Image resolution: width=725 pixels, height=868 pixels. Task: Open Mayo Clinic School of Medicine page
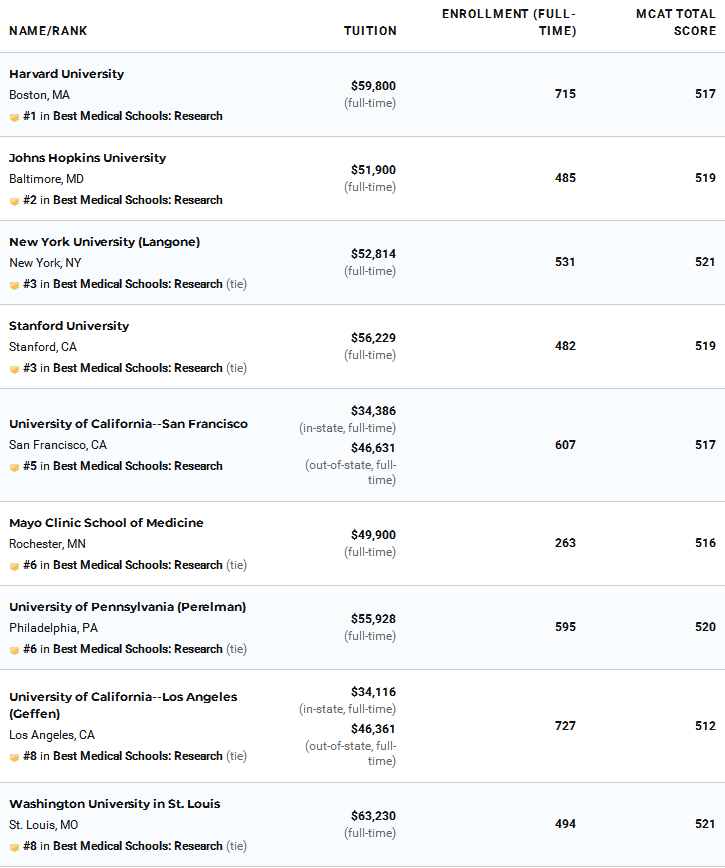pos(106,523)
